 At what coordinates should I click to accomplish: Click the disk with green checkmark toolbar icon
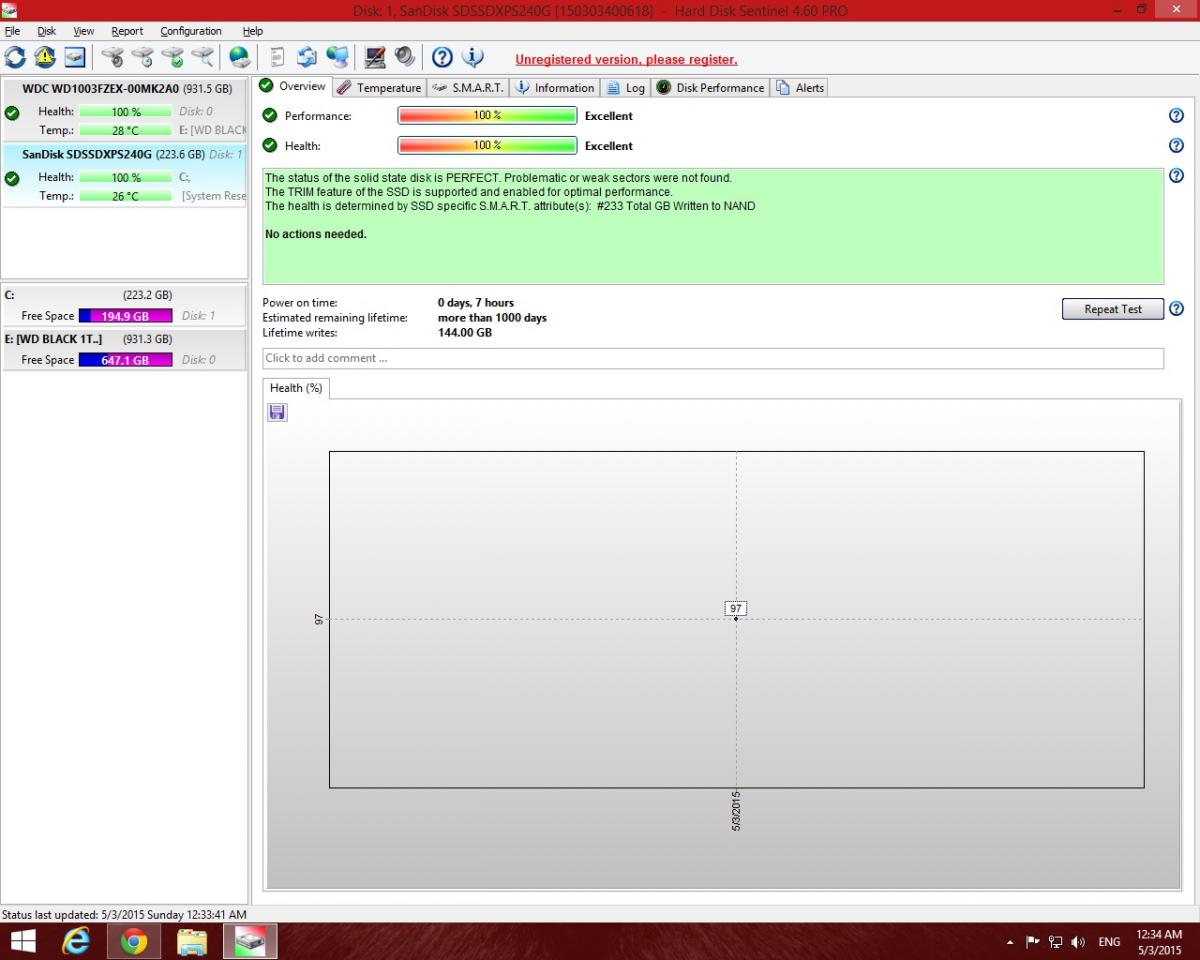pyautogui.click(x=172, y=57)
